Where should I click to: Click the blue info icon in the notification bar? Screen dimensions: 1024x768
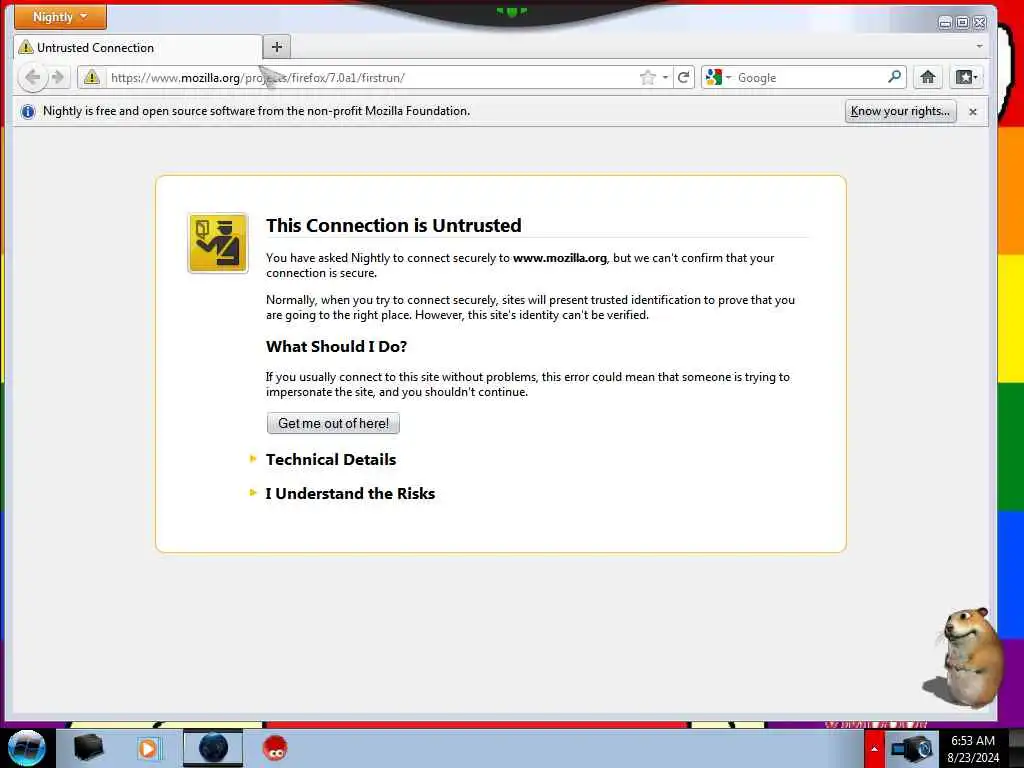click(x=27, y=112)
